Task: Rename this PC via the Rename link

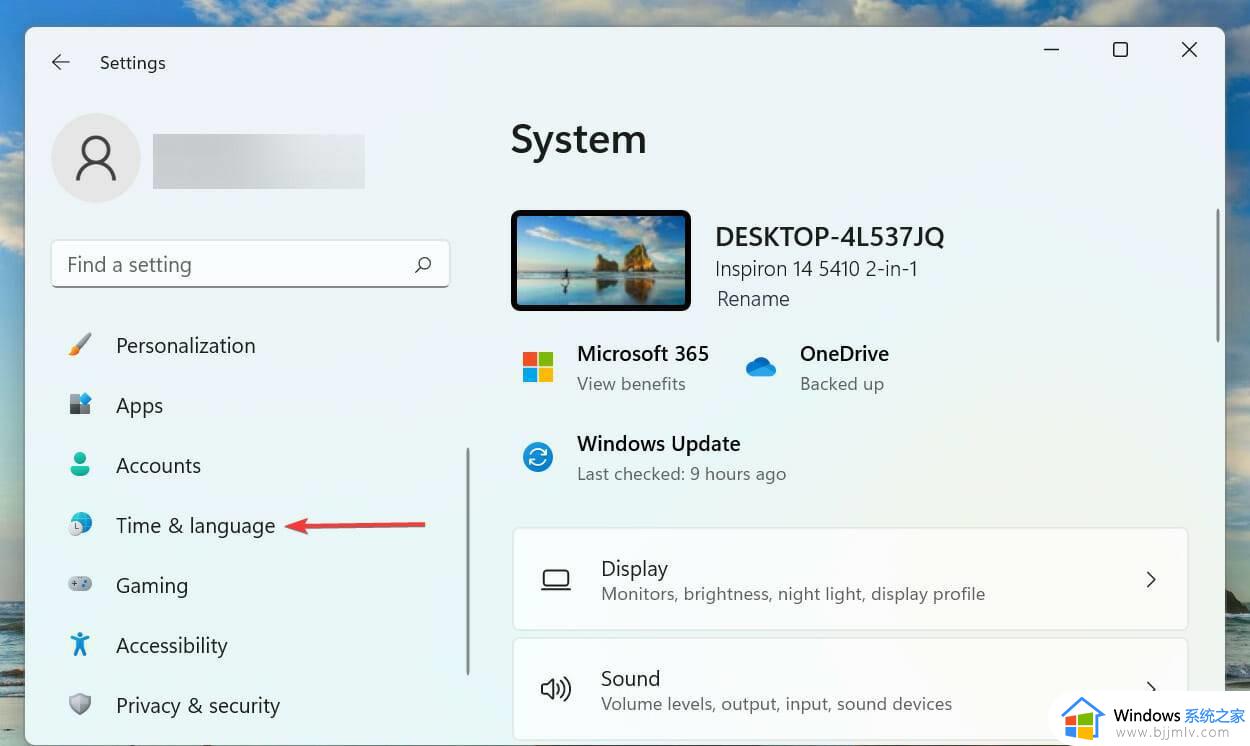Action: [753, 299]
